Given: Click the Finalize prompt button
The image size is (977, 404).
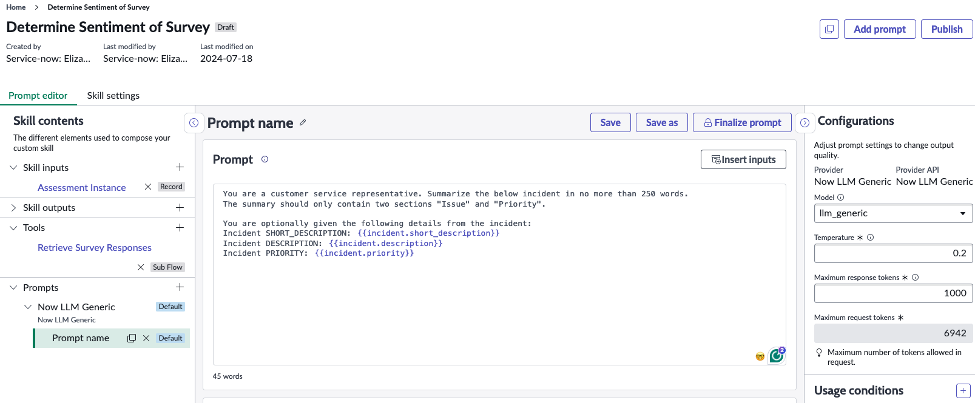Looking at the screenshot, I should click(742, 123).
